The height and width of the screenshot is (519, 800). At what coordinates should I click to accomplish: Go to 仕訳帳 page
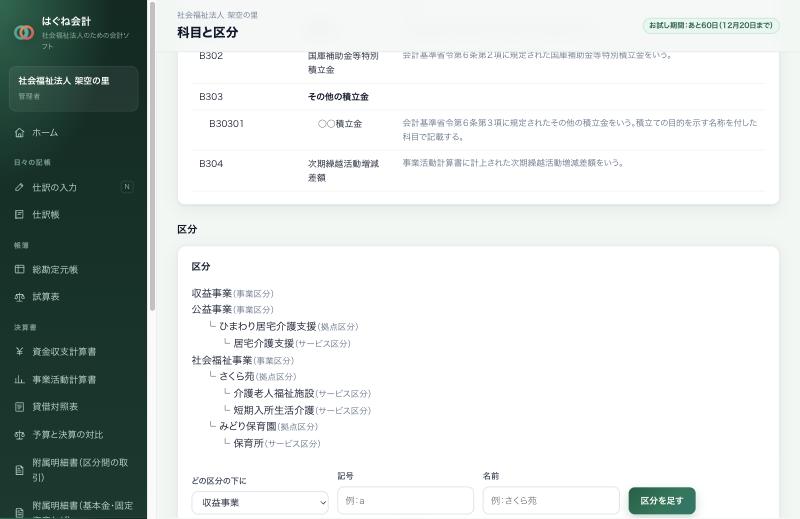(73, 214)
